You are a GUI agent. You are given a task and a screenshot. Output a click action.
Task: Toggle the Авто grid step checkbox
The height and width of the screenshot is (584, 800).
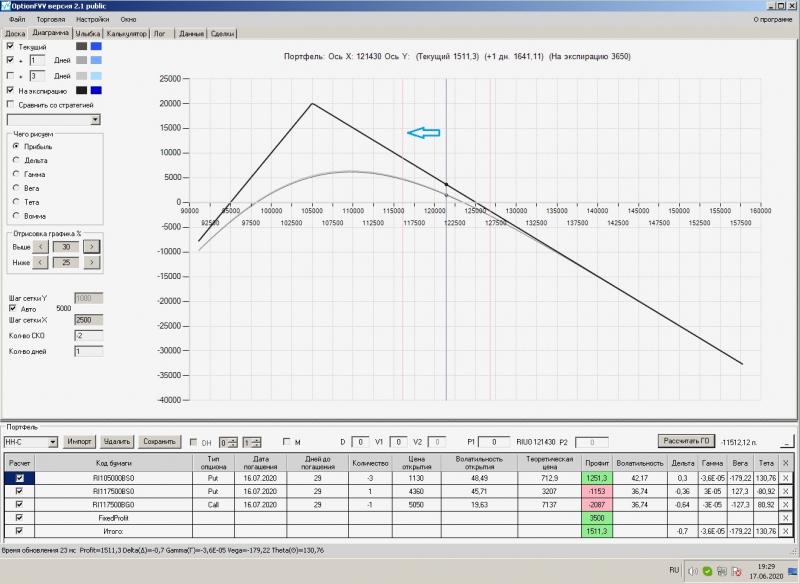pos(13,308)
